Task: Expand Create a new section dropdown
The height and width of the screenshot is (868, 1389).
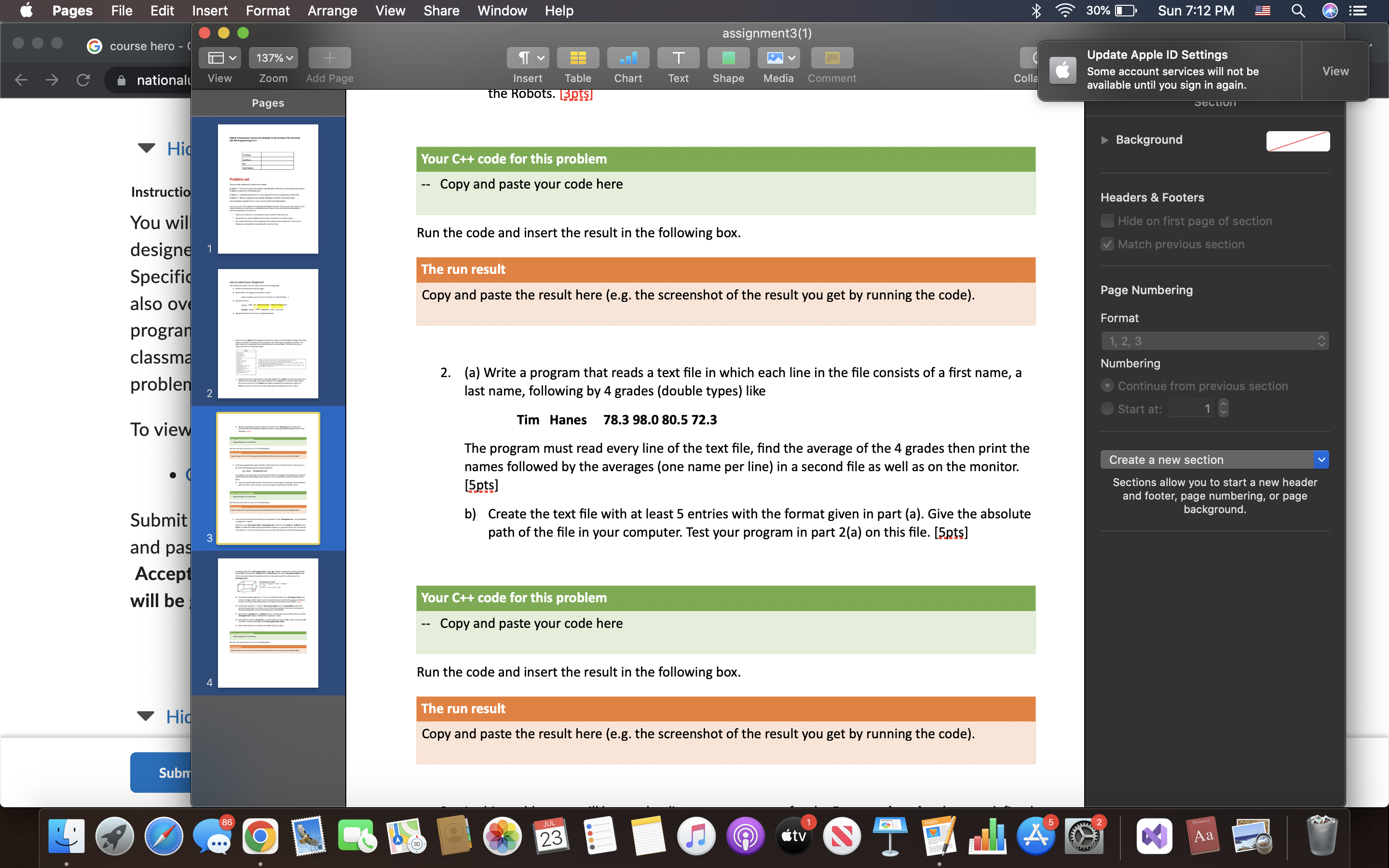Action: coord(1322,459)
